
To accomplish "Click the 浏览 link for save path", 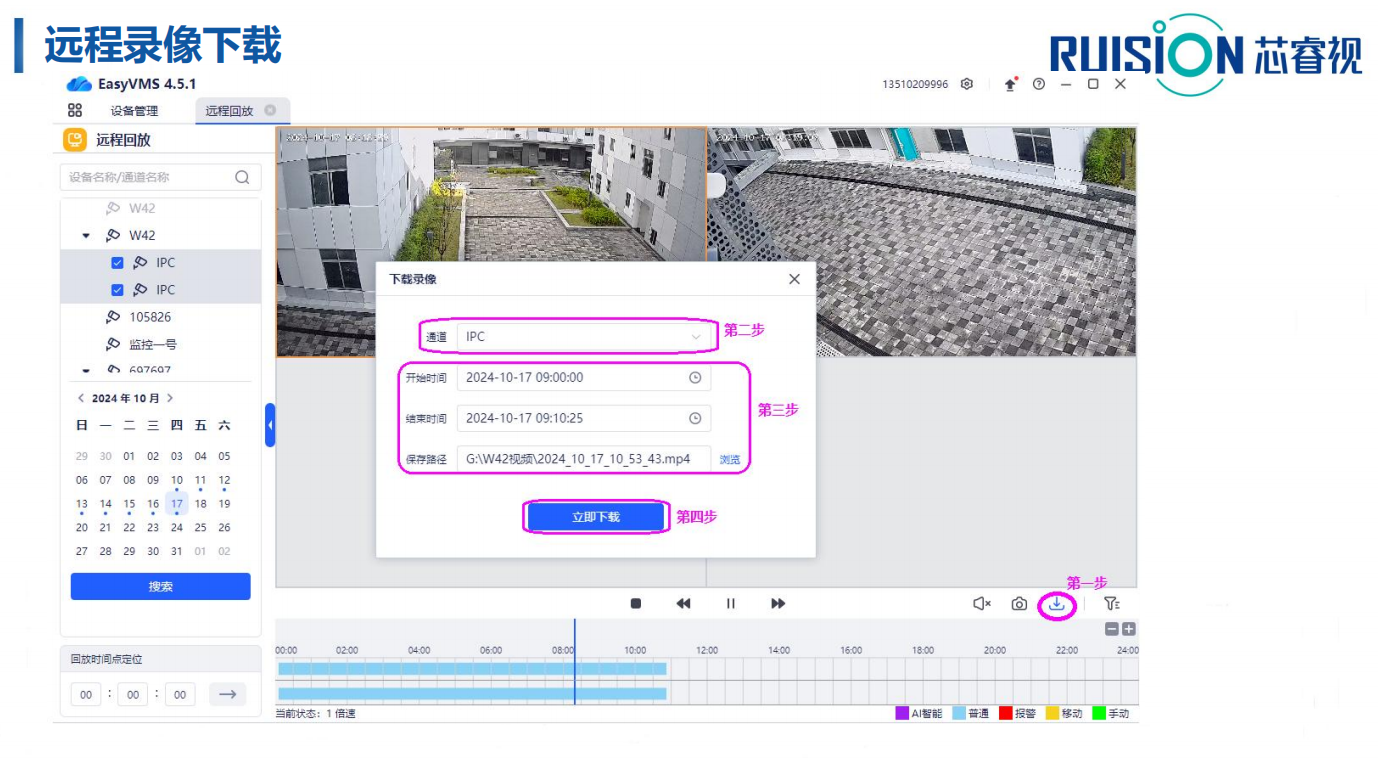I will pyautogui.click(x=730, y=460).
